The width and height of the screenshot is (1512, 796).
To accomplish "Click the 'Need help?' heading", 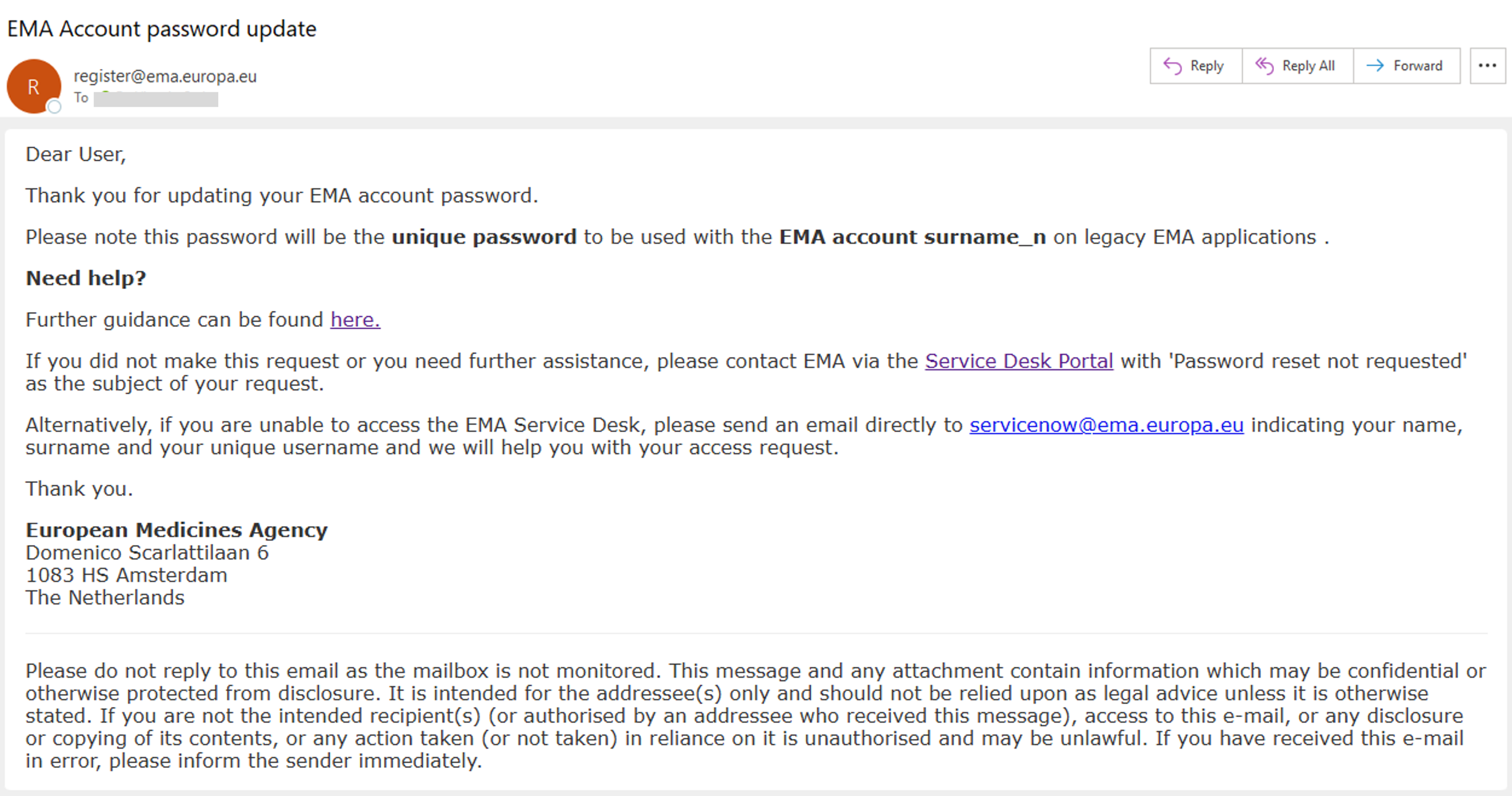I will click(x=86, y=278).
